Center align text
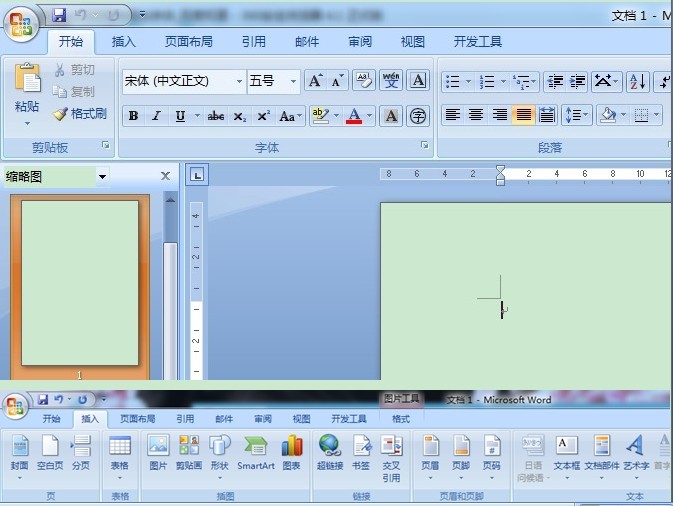 476,115
